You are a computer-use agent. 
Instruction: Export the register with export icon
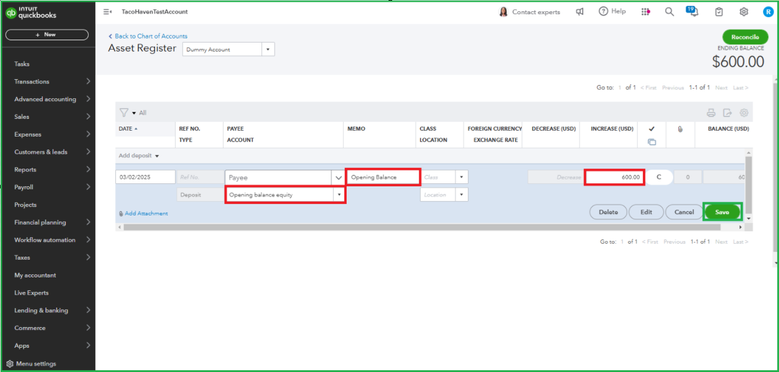pyautogui.click(x=727, y=113)
